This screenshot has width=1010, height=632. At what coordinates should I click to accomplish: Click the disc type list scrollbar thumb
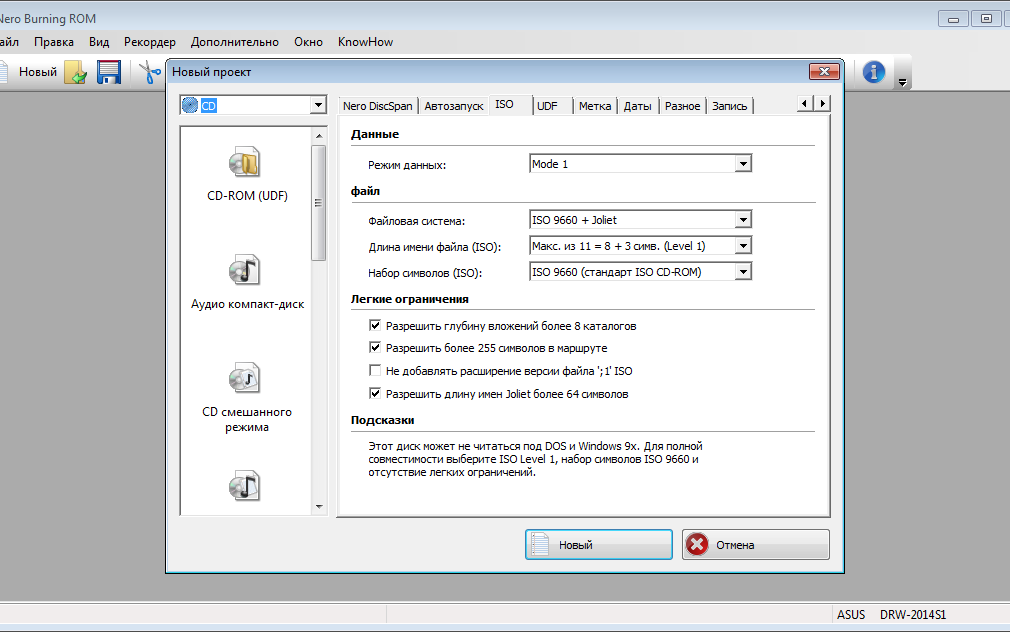pos(318,202)
